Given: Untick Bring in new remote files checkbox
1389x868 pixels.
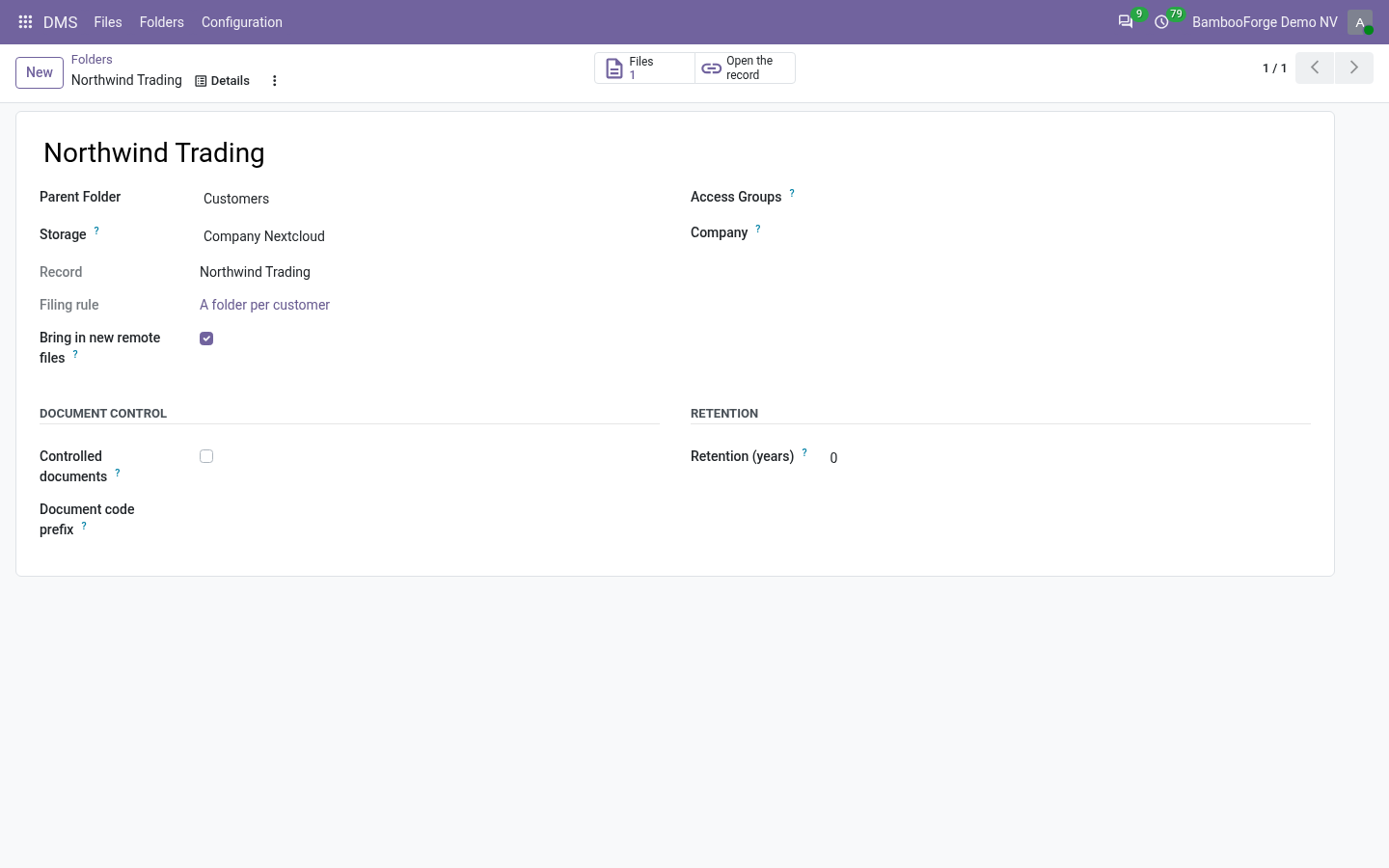Looking at the screenshot, I should point(206,339).
